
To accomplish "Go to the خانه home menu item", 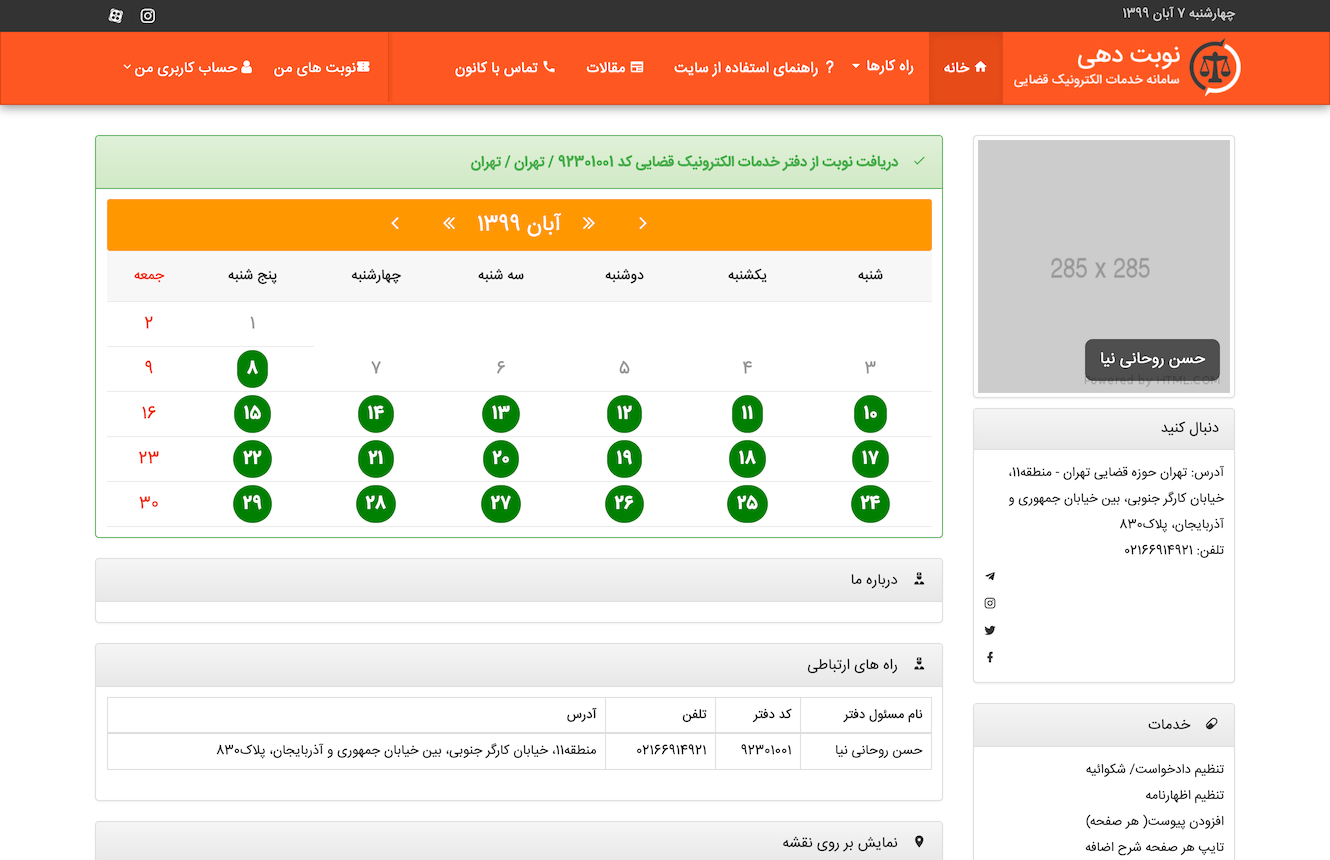I will coord(965,67).
